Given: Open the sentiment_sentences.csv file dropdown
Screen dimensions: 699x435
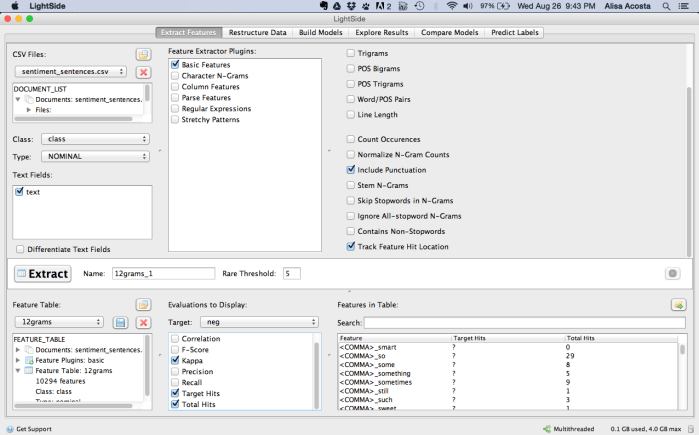Looking at the screenshot, I should point(70,72).
